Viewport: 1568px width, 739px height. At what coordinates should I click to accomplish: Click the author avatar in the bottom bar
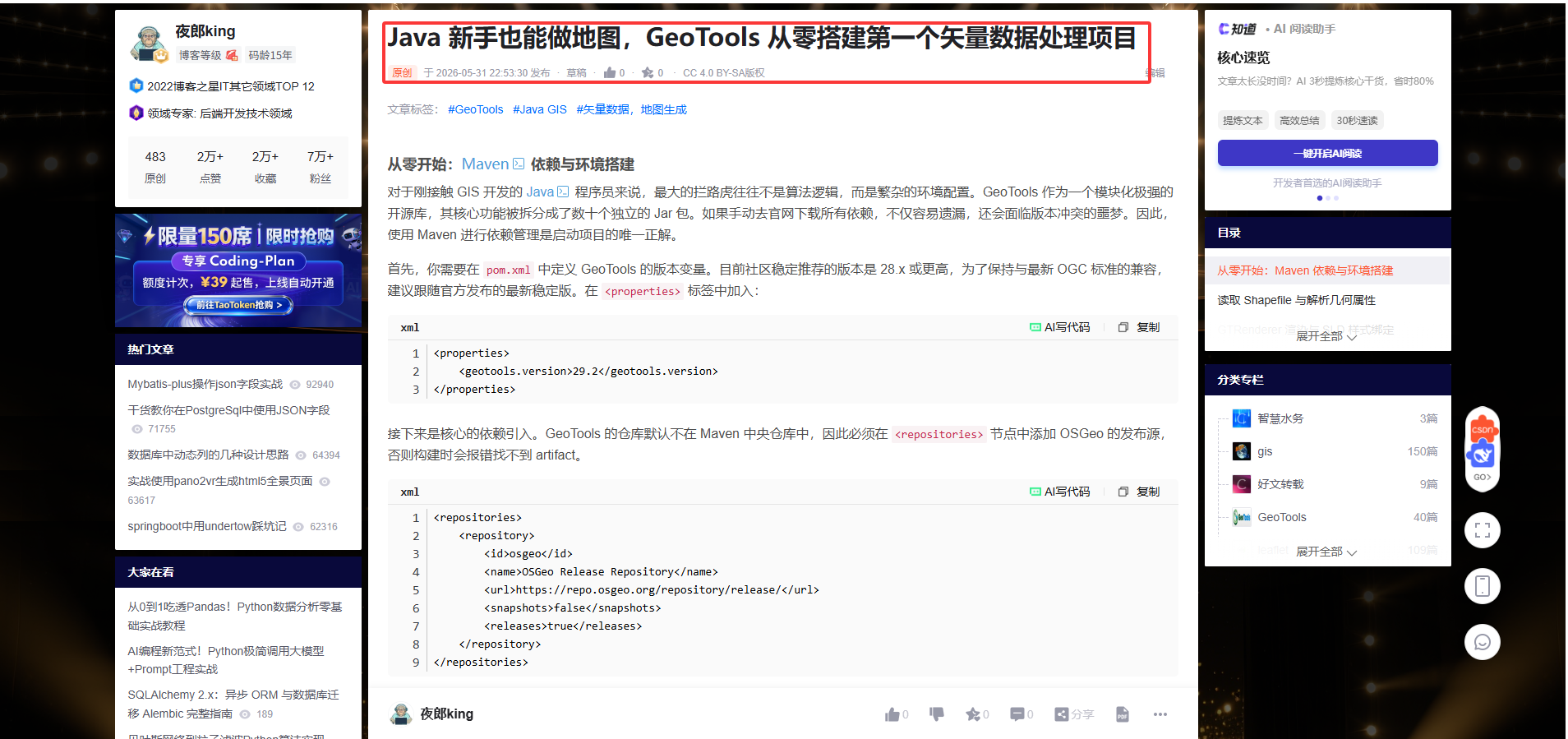[x=401, y=714]
